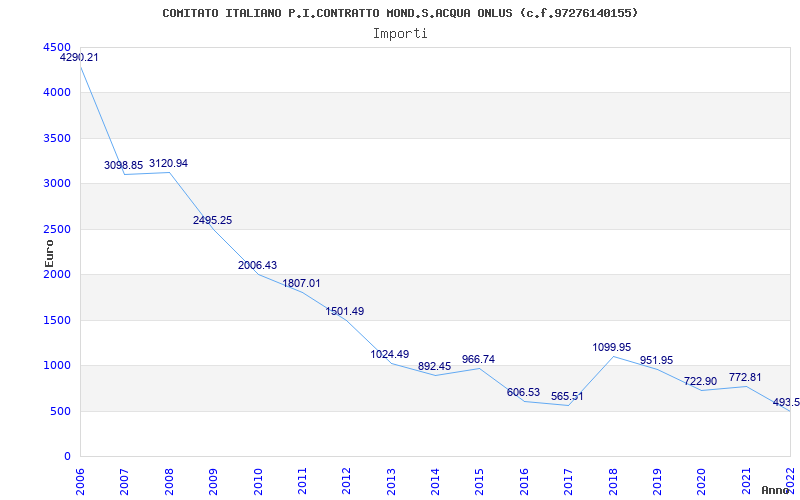Select the 772.81 data label

tap(745, 378)
